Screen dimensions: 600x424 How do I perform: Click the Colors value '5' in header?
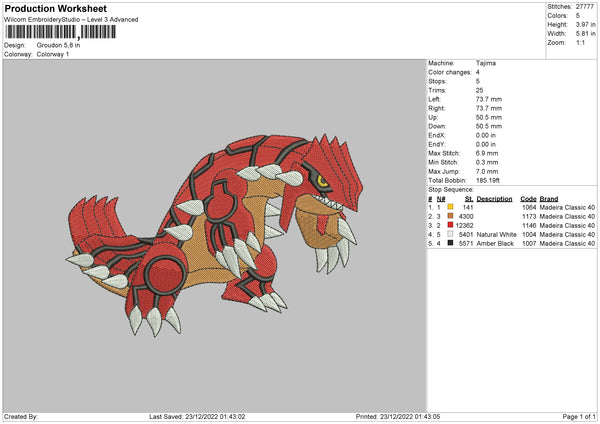pos(578,16)
